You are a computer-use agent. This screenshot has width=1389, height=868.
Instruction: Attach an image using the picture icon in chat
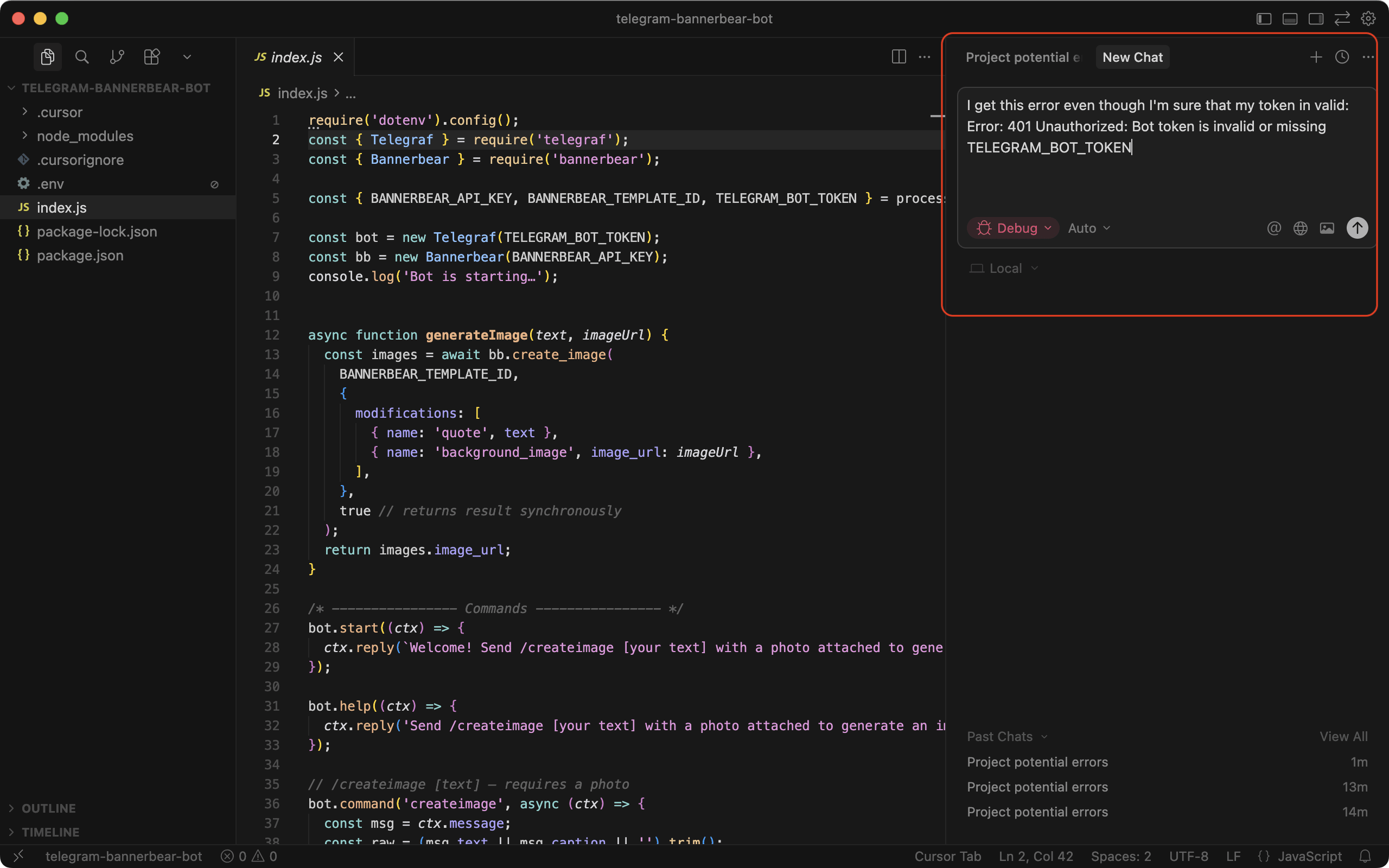click(x=1327, y=228)
